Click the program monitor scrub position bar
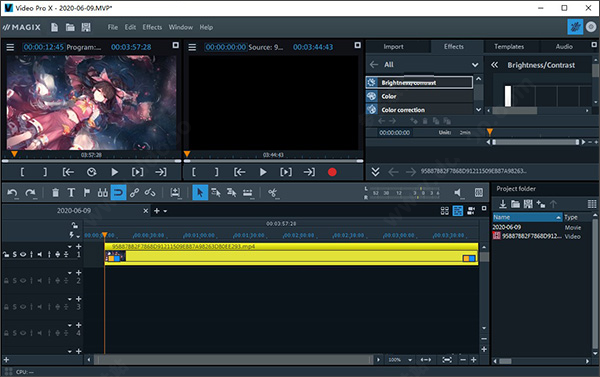The image size is (600, 377). tap(91, 161)
